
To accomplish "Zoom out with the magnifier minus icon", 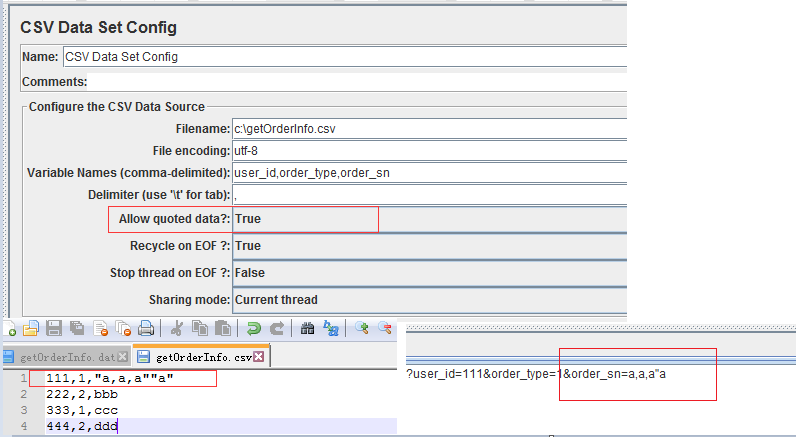I will [x=385, y=328].
